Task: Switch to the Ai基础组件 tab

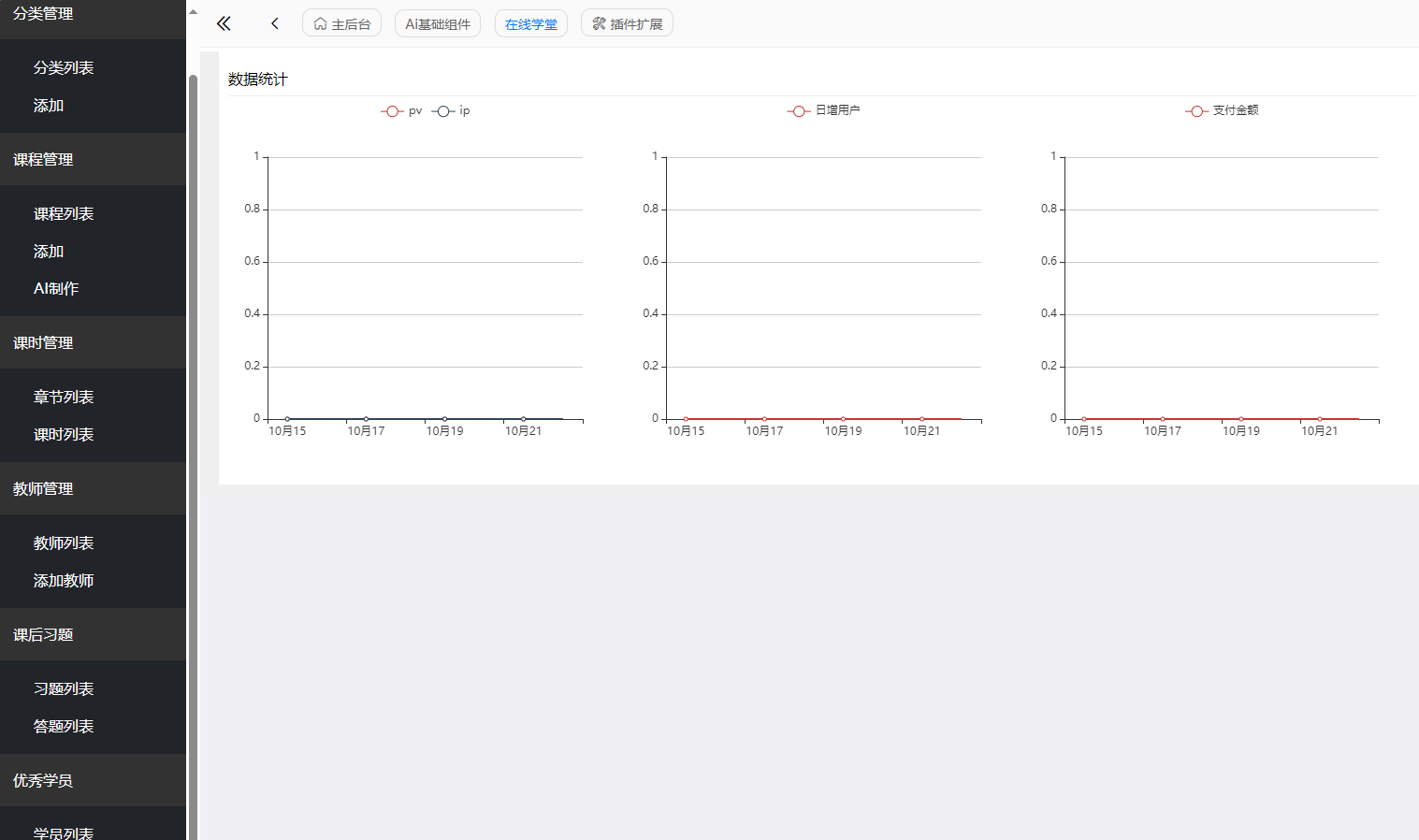Action: pyautogui.click(x=437, y=22)
